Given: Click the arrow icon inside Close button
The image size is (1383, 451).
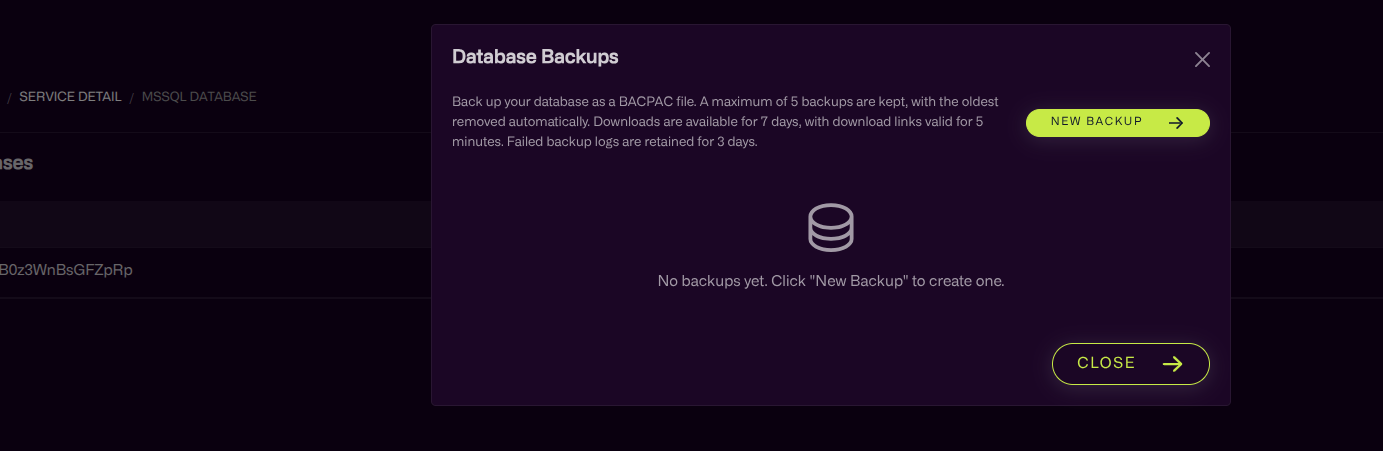Looking at the screenshot, I should (x=1173, y=364).
